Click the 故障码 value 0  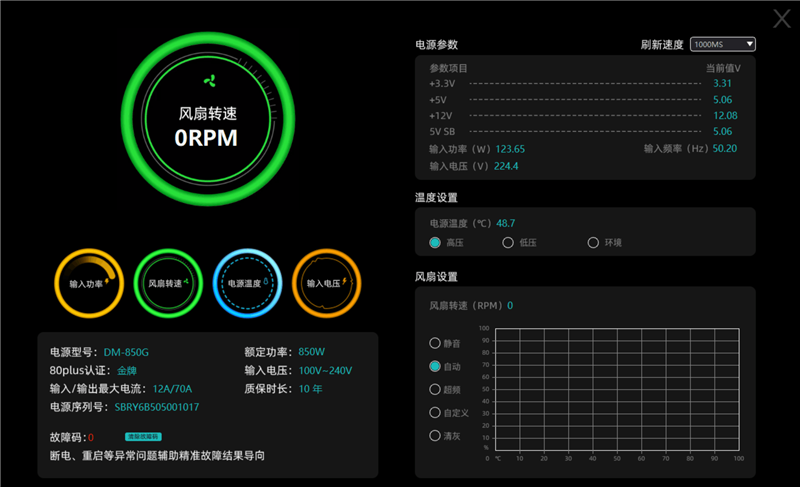[91, 438]
